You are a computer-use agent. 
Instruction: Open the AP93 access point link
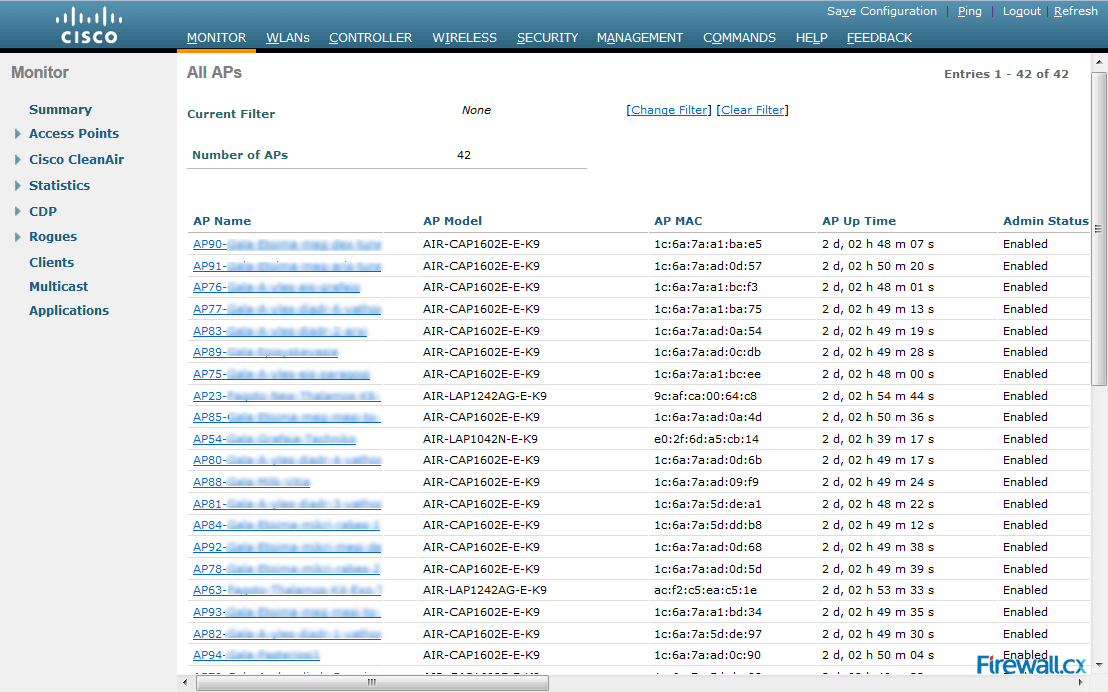[x=287, y=613]
